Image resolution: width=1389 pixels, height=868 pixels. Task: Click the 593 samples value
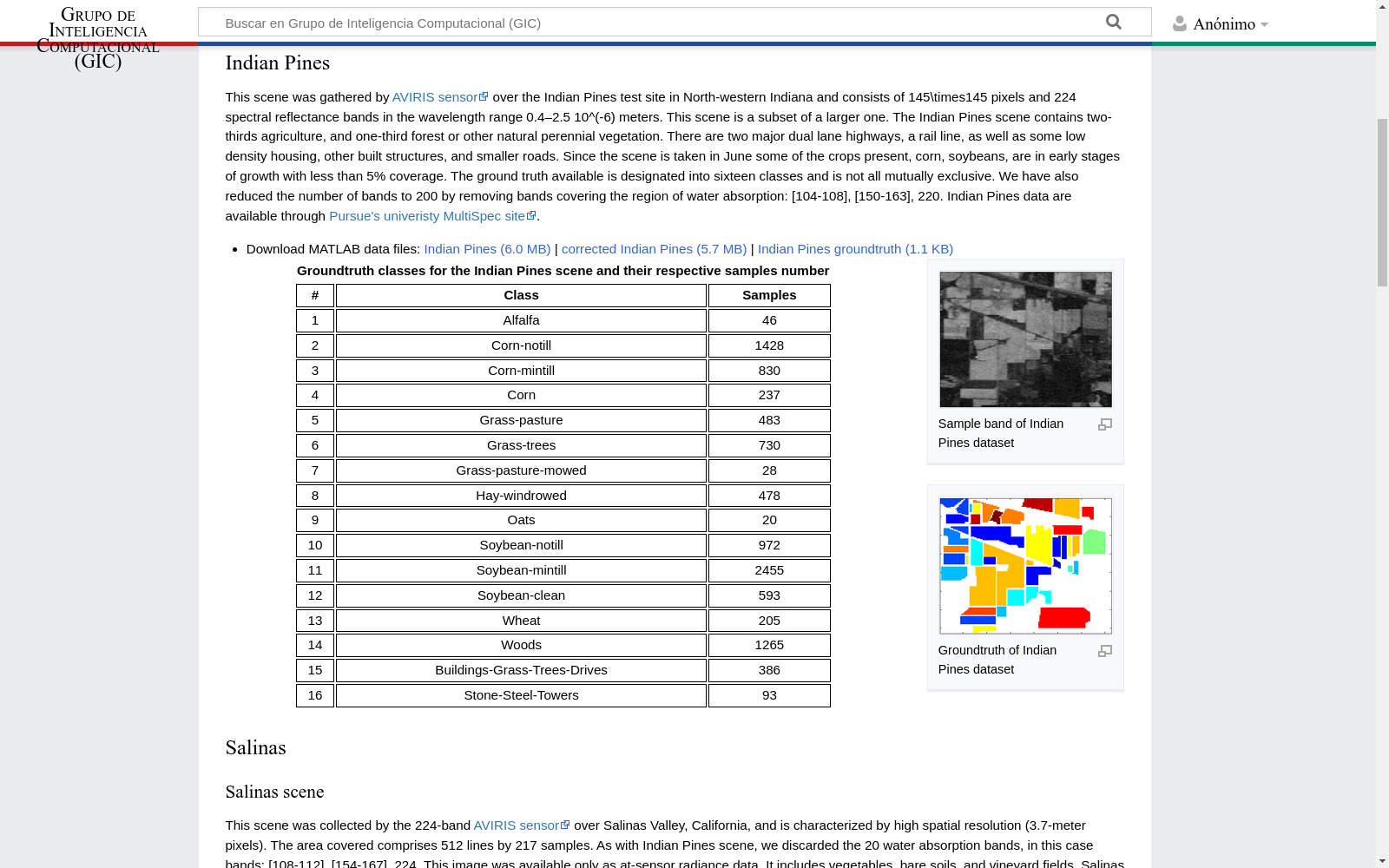(769, 596)
